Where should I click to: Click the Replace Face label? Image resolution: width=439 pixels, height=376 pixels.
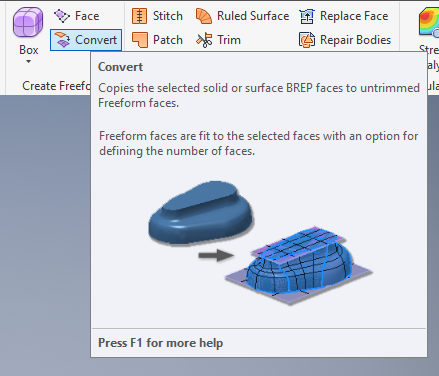(x=354, y=16)
